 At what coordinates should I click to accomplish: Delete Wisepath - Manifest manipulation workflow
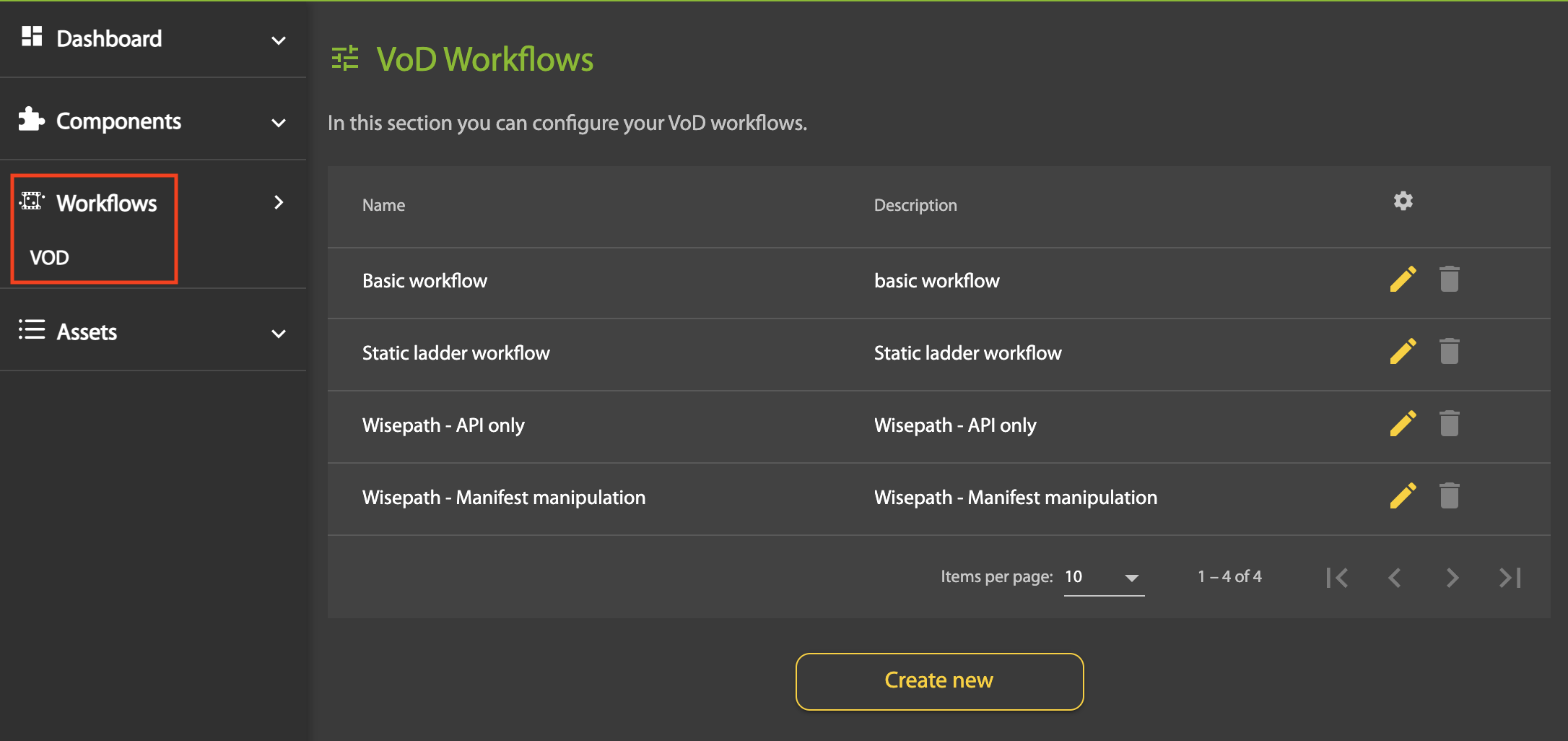click(1449, 496)
